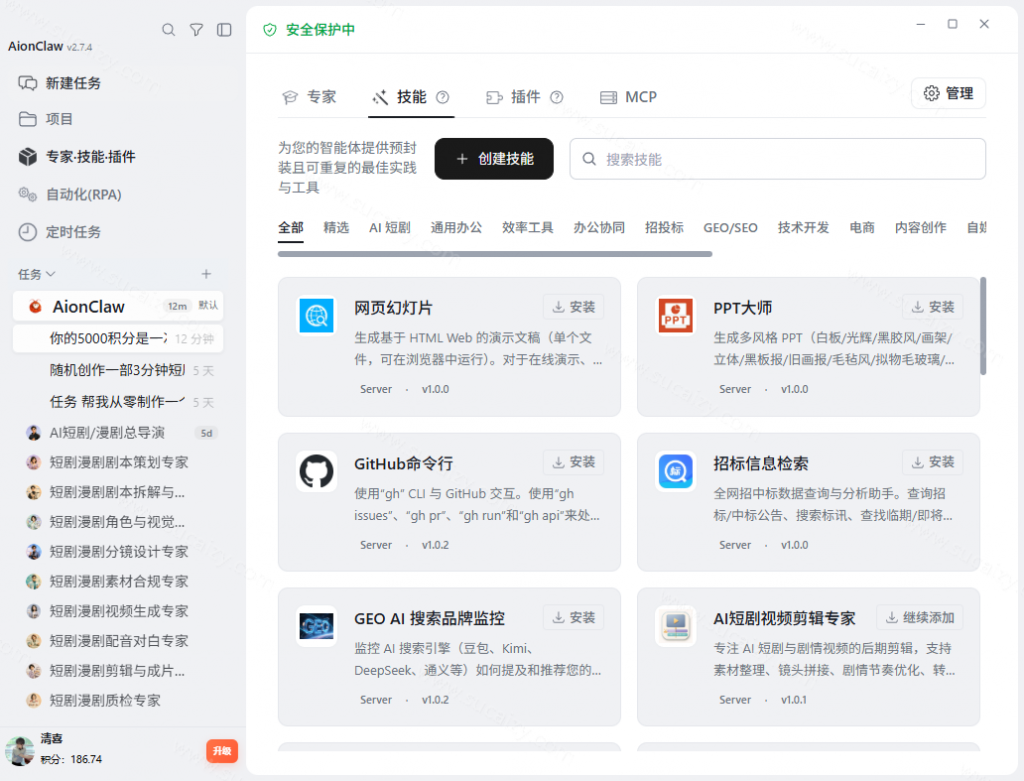Select the 效率工具 category filter

point(528,227)
